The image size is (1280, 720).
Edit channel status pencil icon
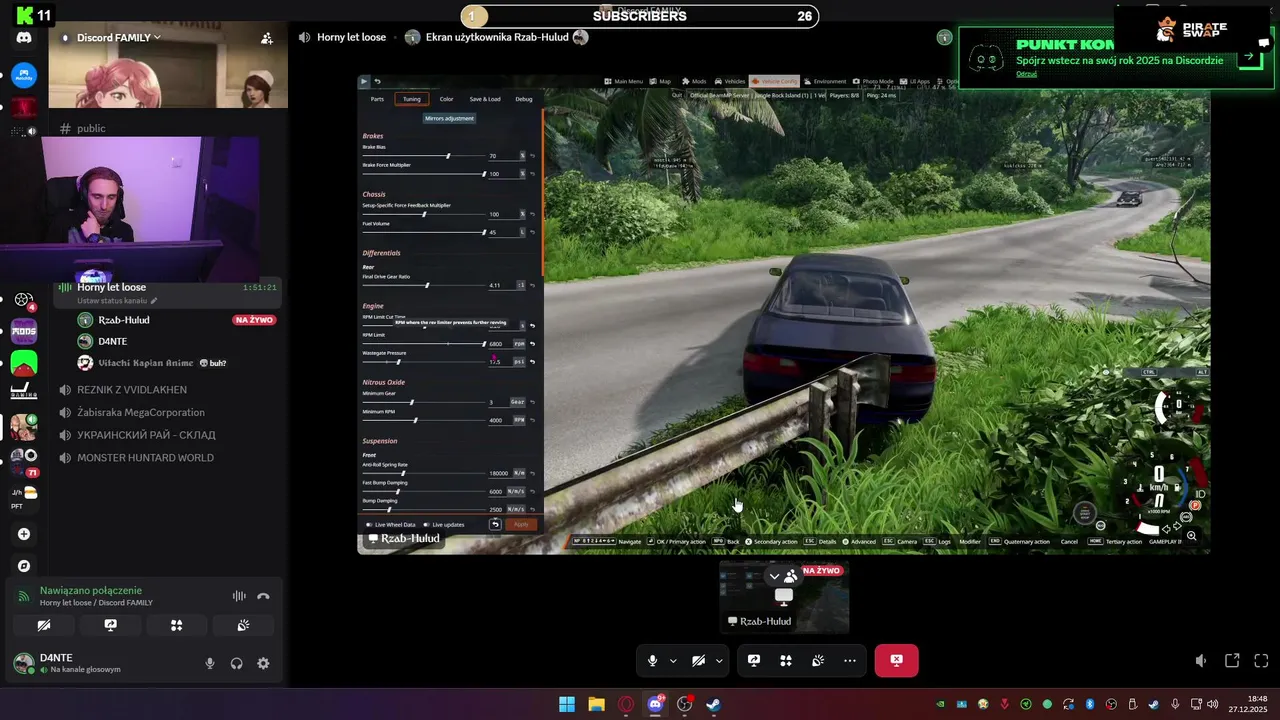(x=154, y=301)
